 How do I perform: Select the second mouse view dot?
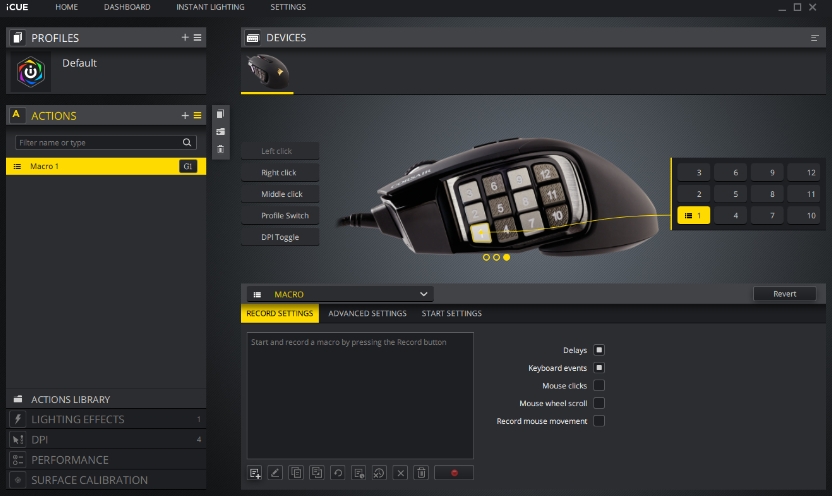click(x=496, y=257)
